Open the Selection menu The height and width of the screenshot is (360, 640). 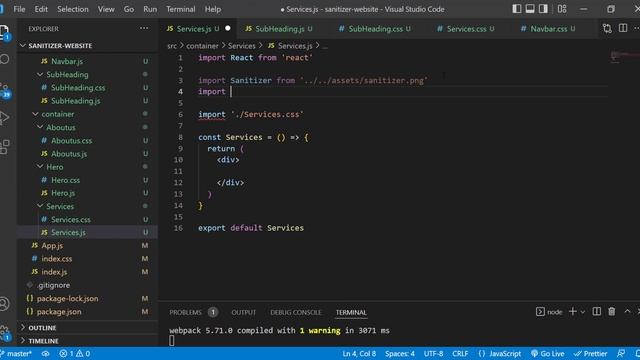click(73, 9)
